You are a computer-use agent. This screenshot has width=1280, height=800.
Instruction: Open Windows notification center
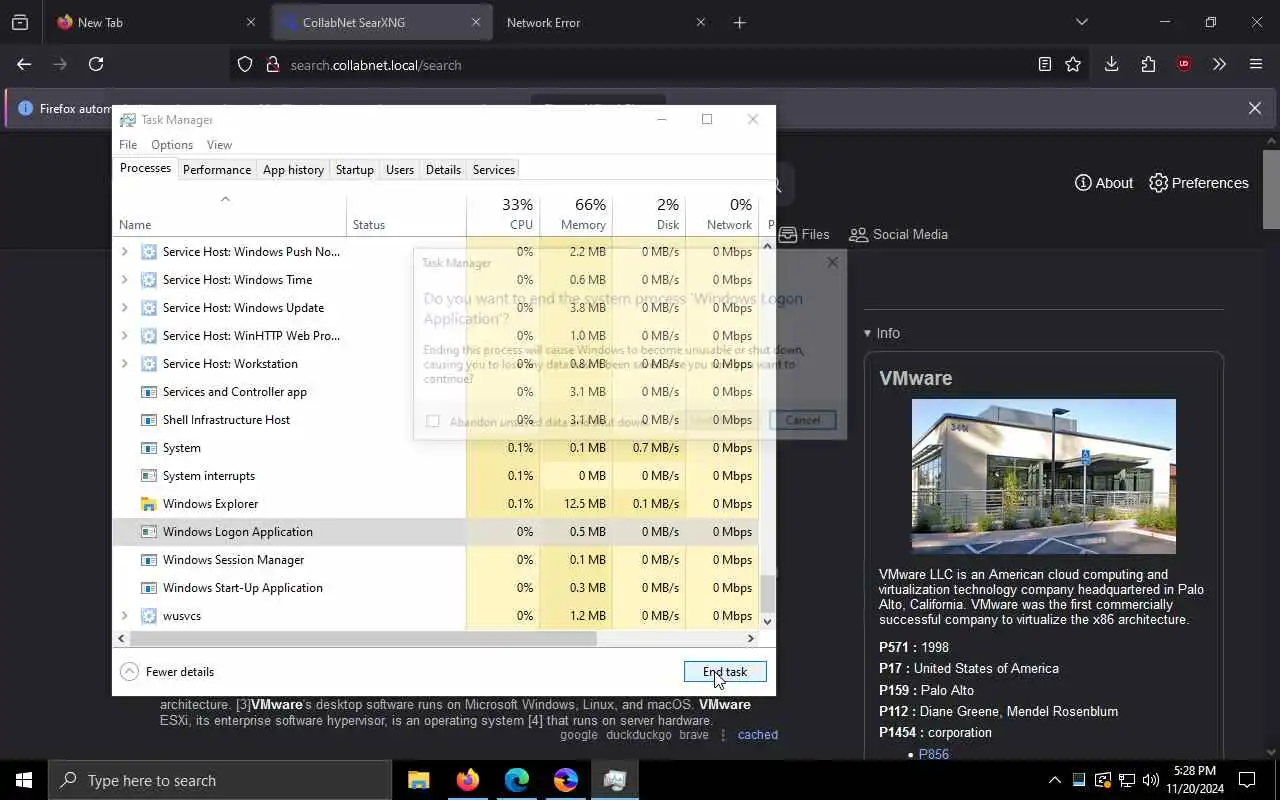click(1247, 780)
